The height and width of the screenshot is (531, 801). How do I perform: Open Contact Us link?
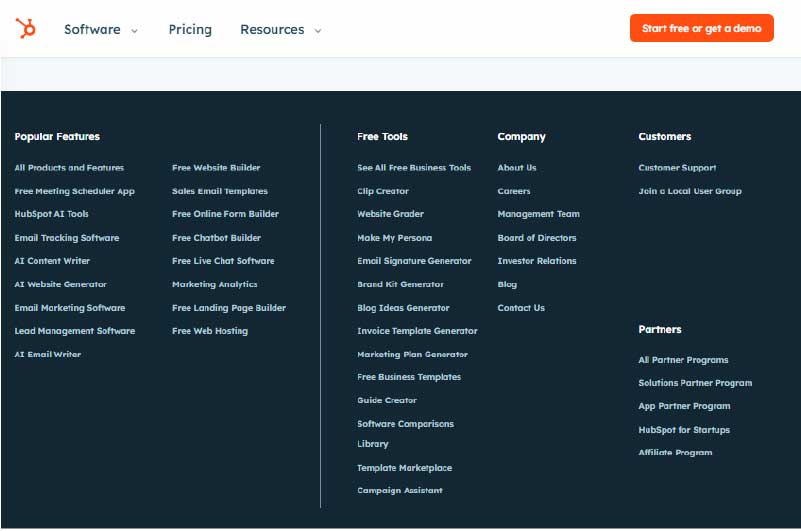point(521,308)
